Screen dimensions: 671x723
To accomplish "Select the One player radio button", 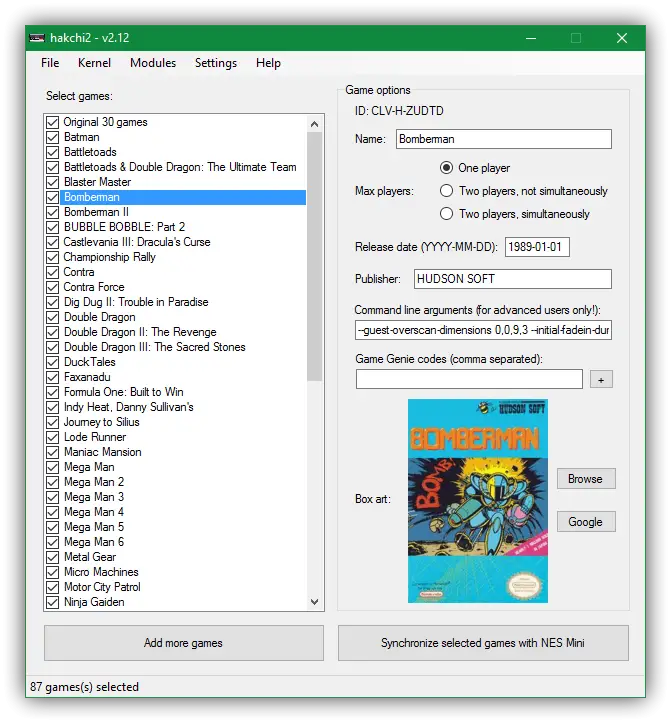I will coord(446,168).
